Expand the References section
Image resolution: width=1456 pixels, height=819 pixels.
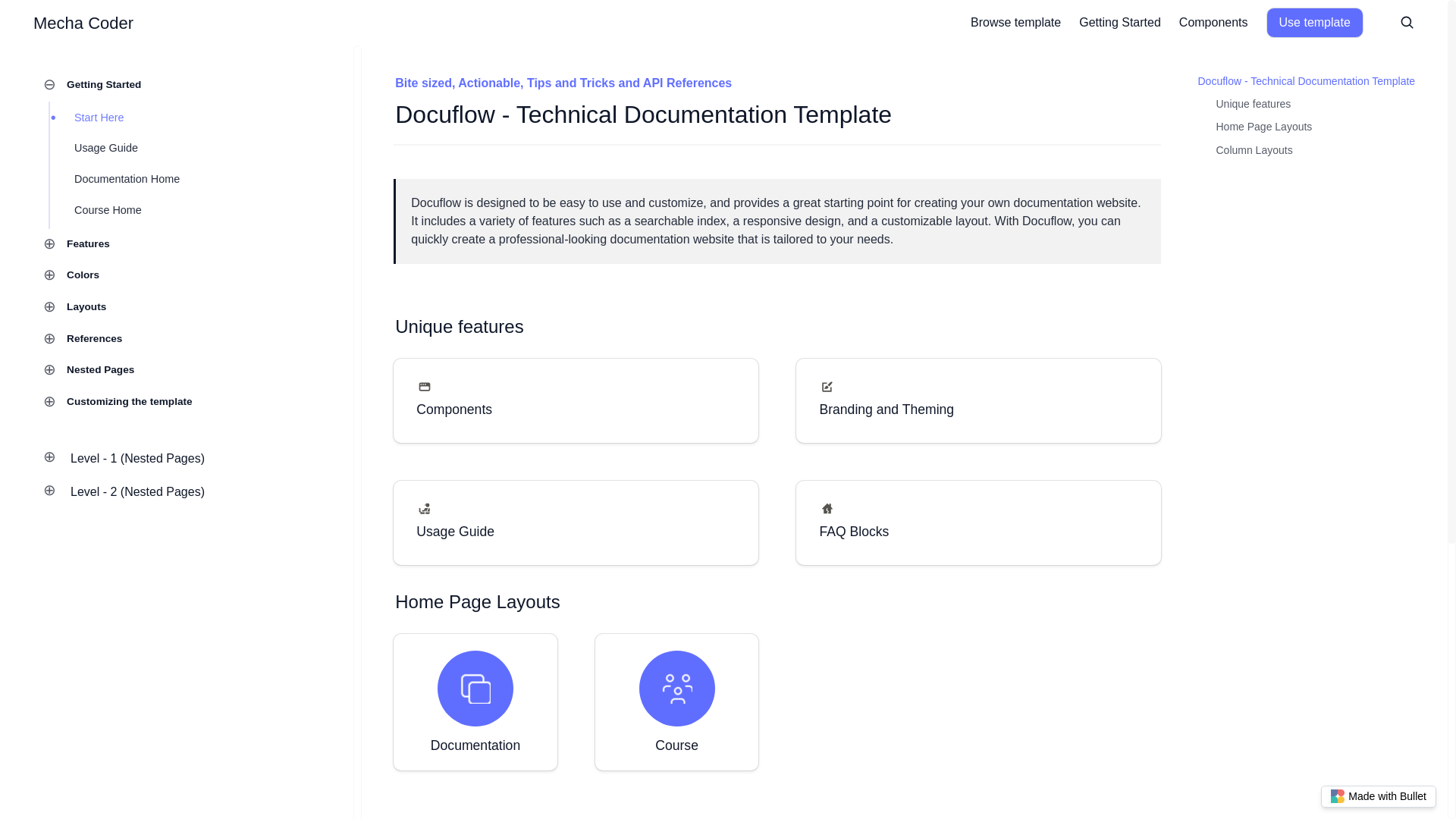49,339
